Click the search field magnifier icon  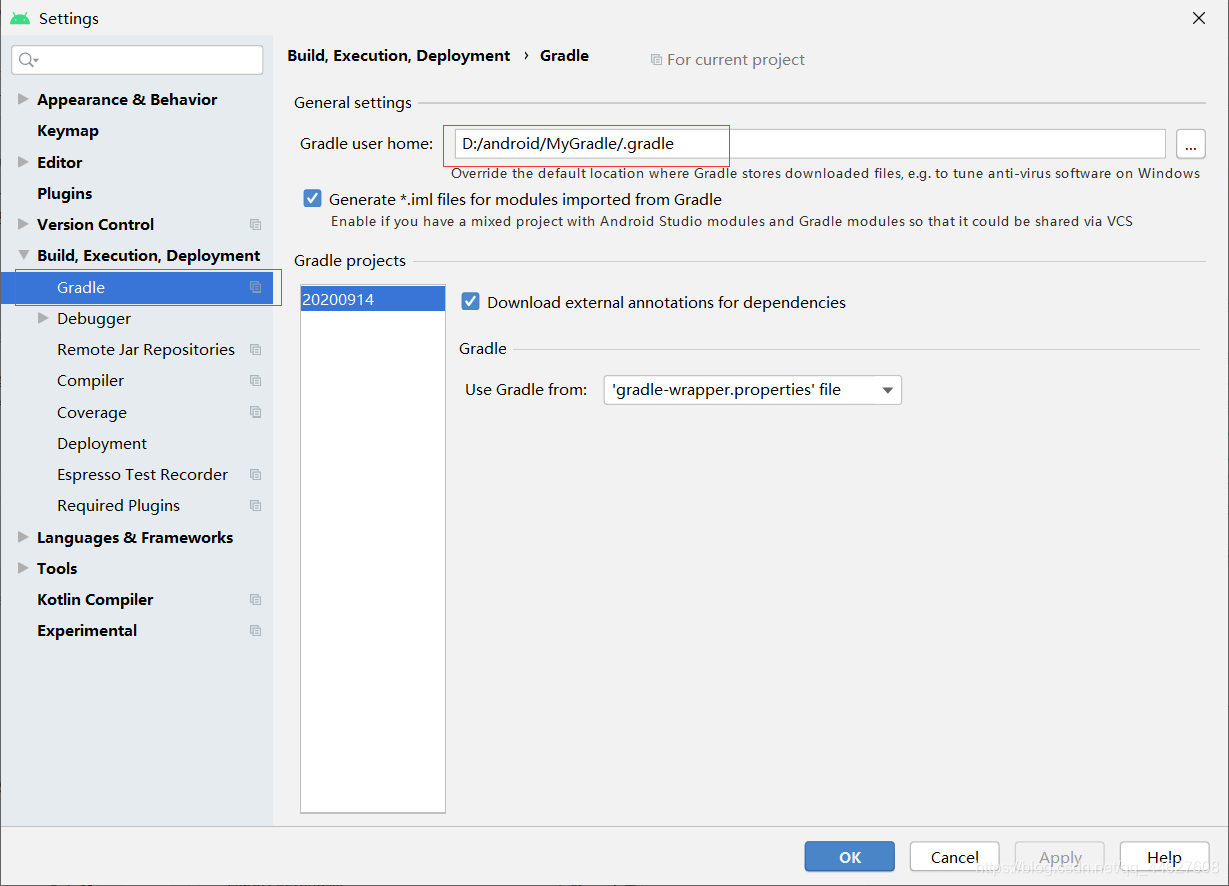point(27,60)
